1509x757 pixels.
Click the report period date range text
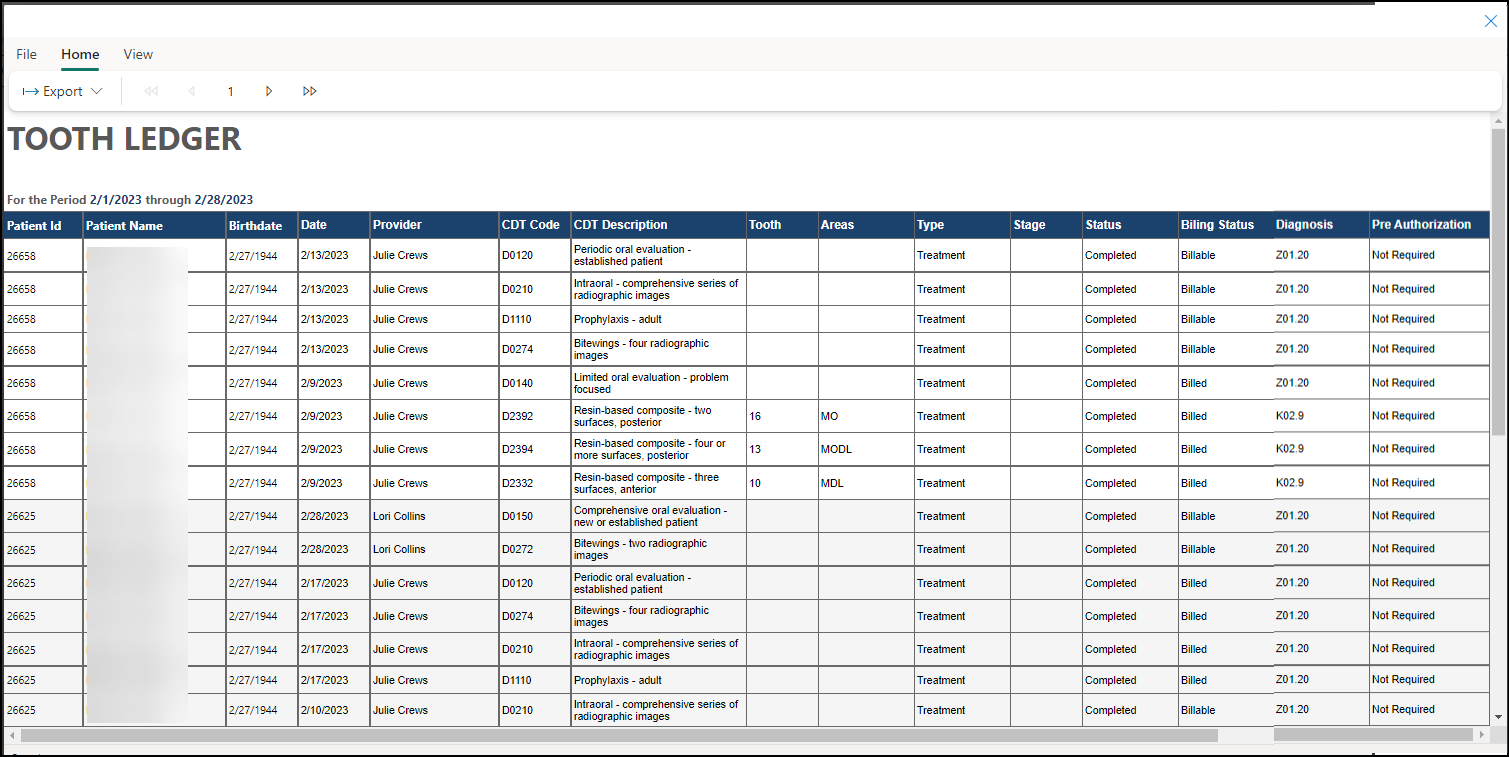point(130,199)
